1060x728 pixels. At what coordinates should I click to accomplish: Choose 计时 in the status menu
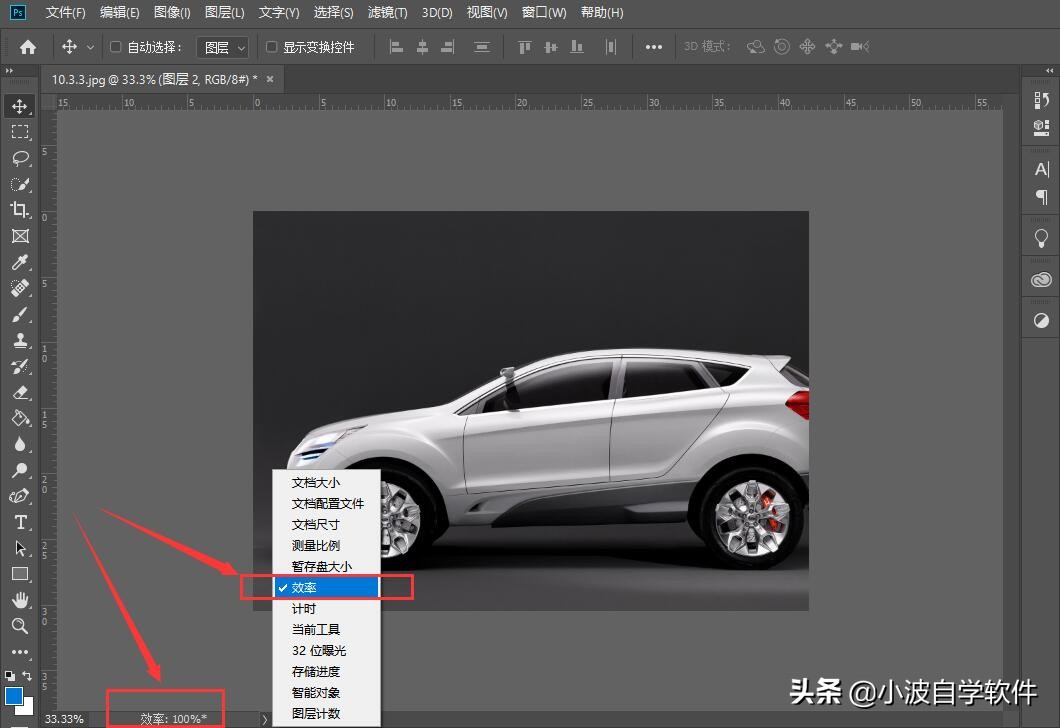click(x=327, y=608)
